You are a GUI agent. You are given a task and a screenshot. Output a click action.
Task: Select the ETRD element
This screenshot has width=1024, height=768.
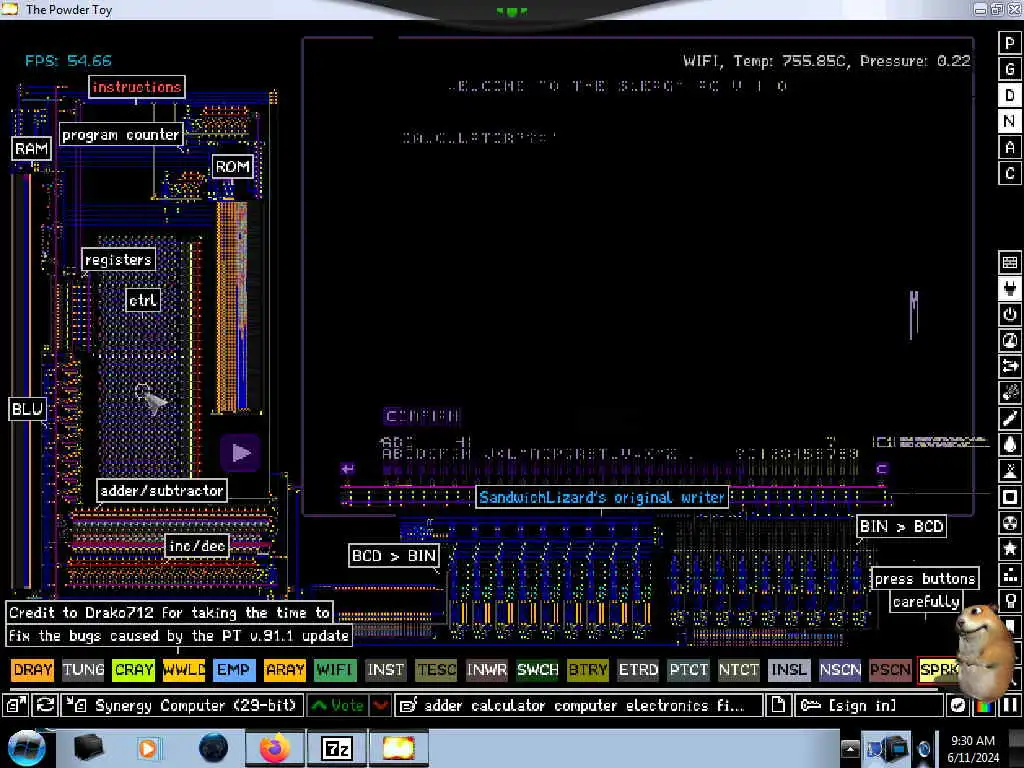pyautogui.click(x=638, y=670)
